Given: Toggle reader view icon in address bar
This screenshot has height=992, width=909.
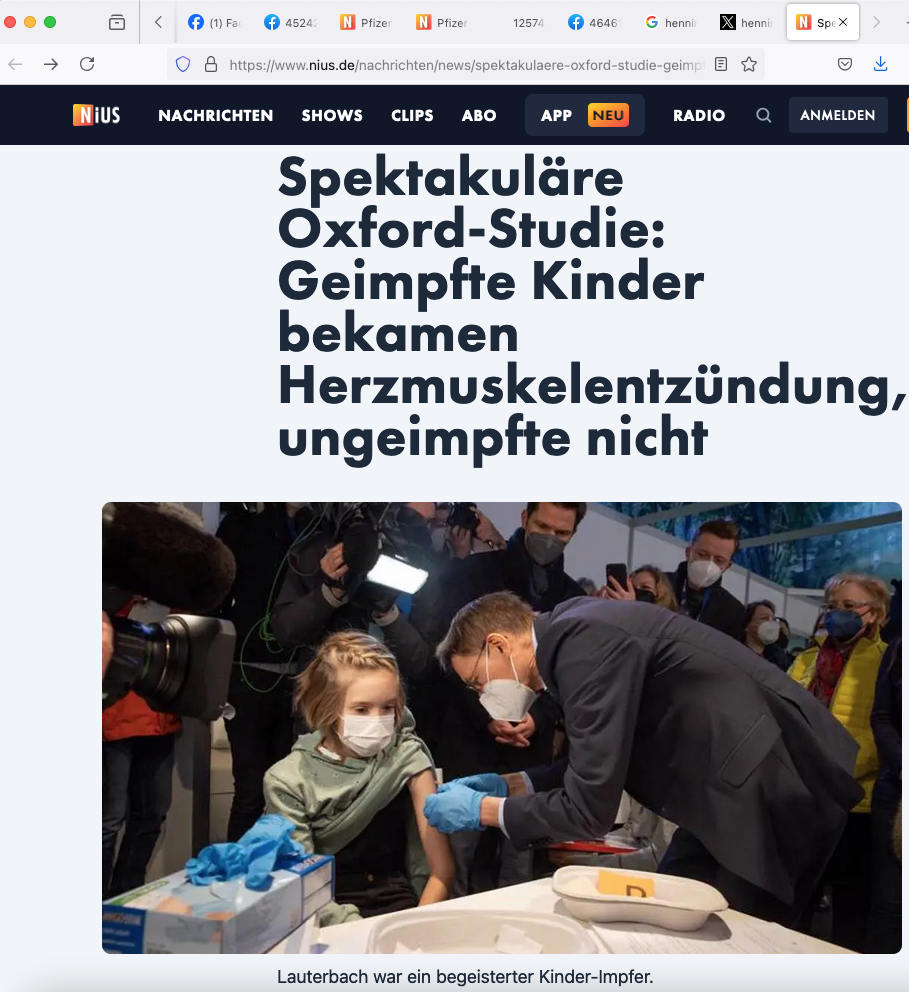Looking at the screenshot, I should tap(720, 64).
